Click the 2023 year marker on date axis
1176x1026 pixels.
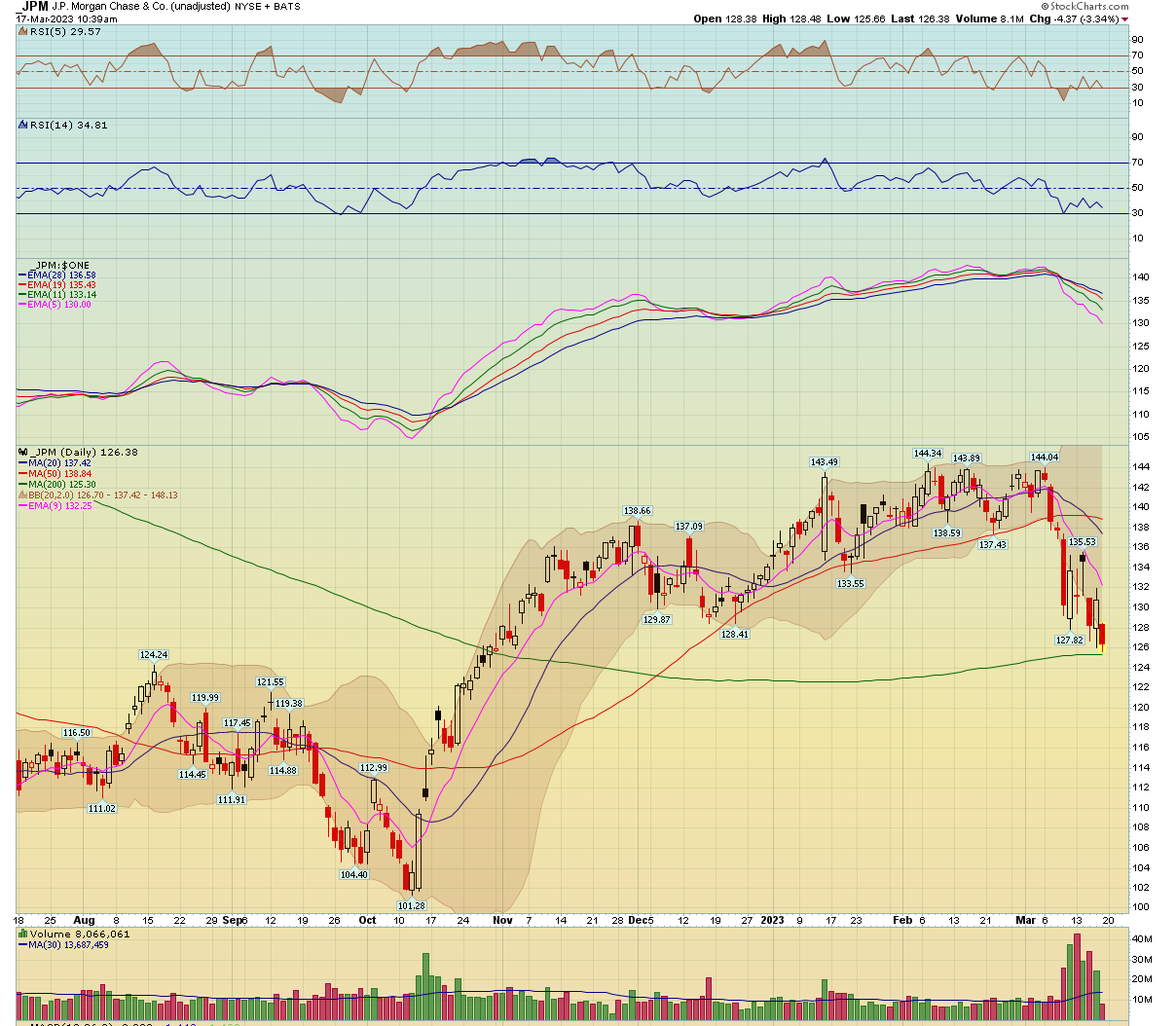click(772, 920)
